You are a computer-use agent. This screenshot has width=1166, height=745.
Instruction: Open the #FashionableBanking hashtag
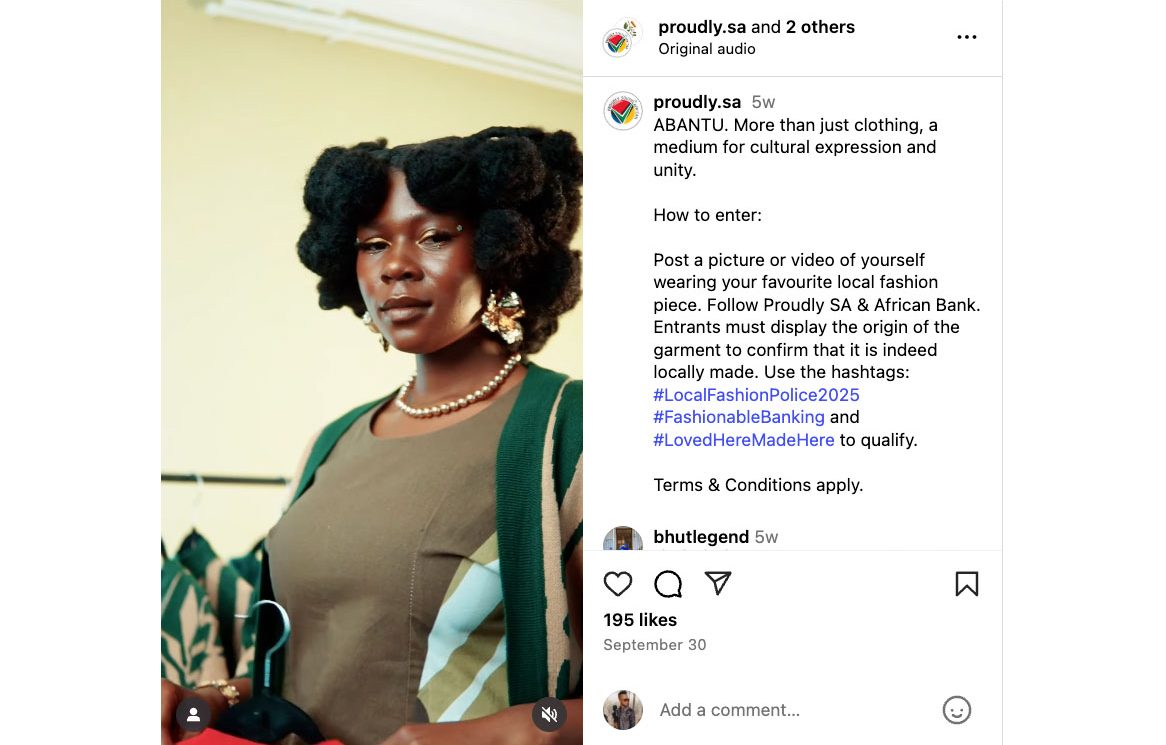739,417
